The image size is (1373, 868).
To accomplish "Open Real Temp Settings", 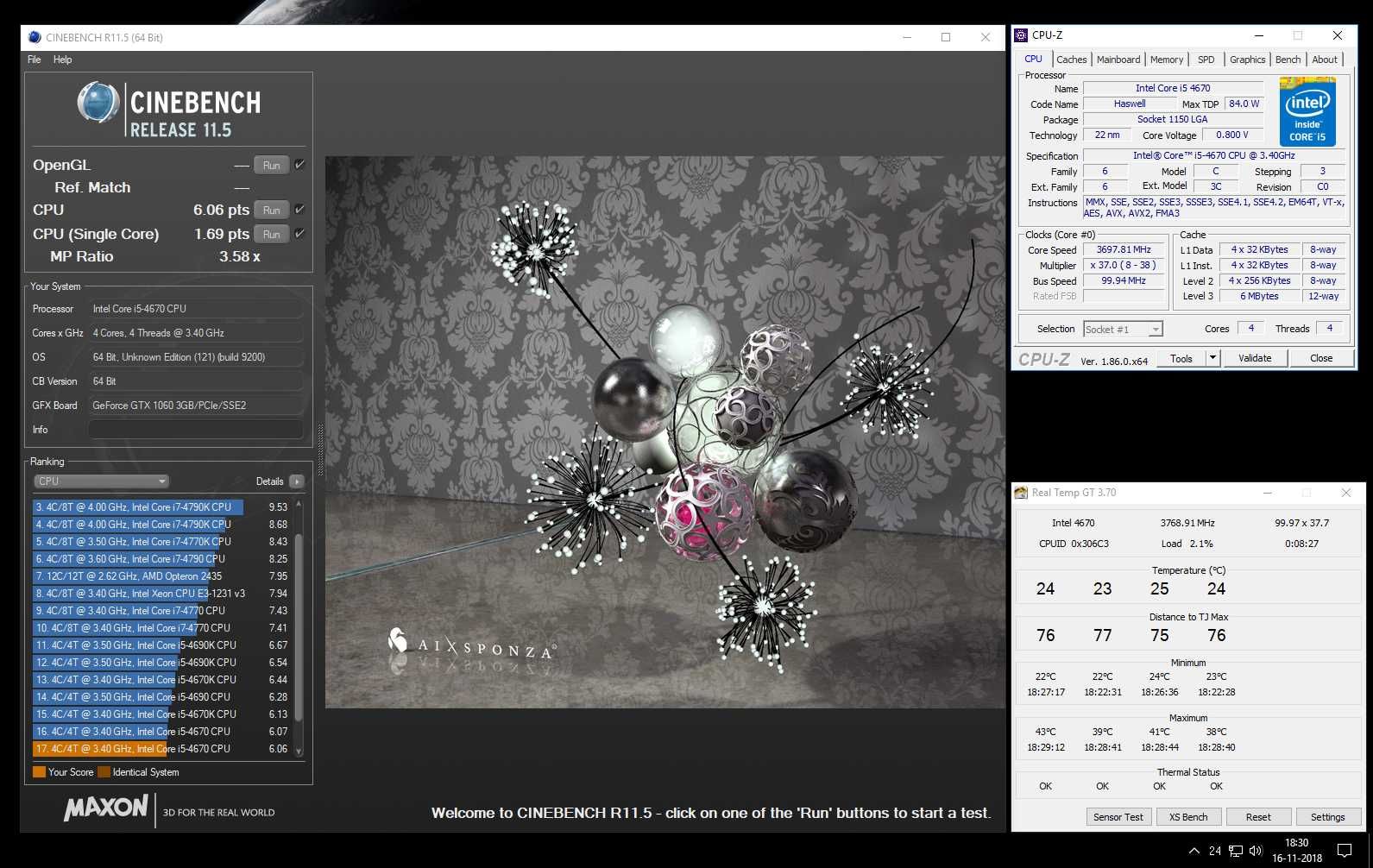I will [x=1327, y=816].
